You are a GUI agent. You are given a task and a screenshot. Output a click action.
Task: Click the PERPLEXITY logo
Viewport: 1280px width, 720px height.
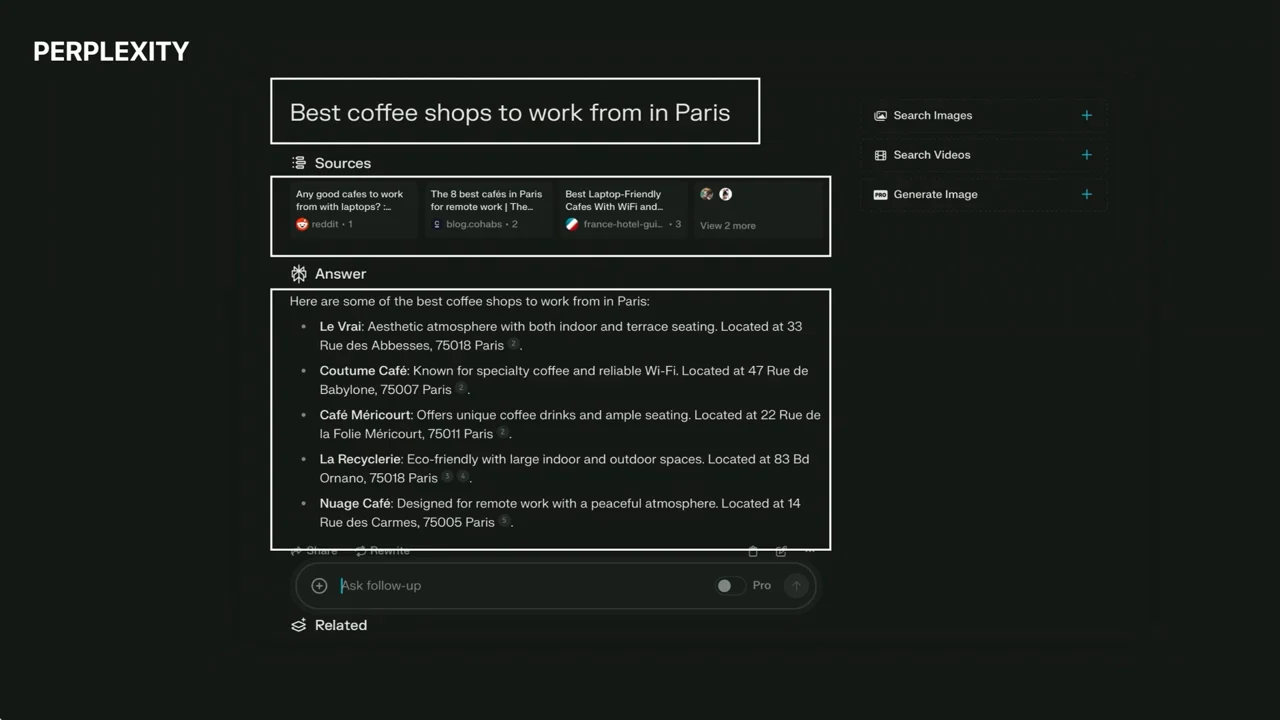111,52
